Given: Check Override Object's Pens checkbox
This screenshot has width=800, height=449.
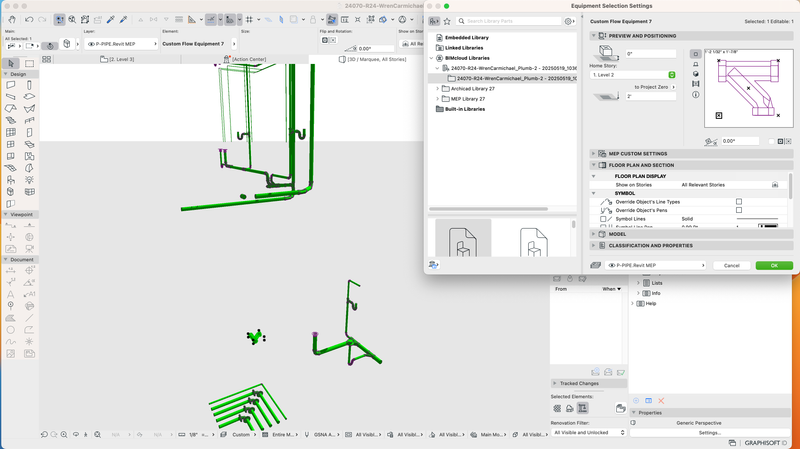Looking at the screenshot, I should click(x=738, y=210).
